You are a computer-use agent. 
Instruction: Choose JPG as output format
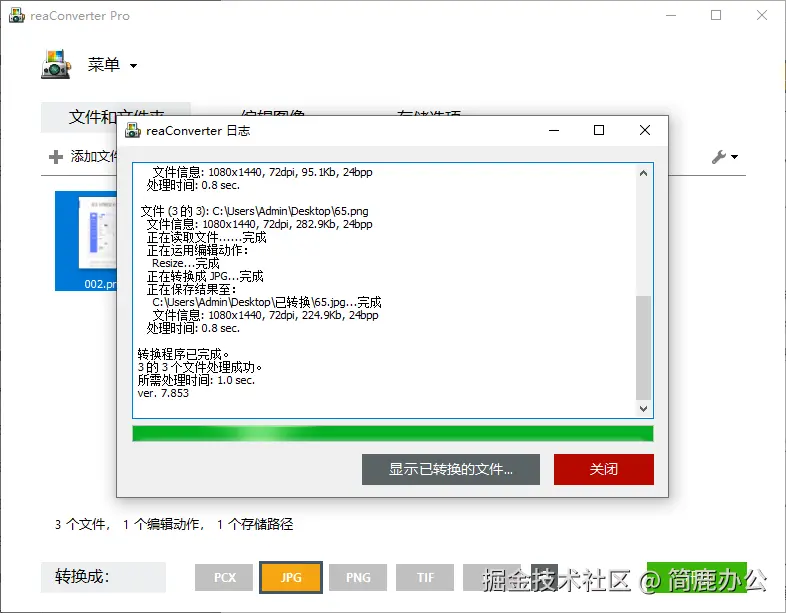291,577
